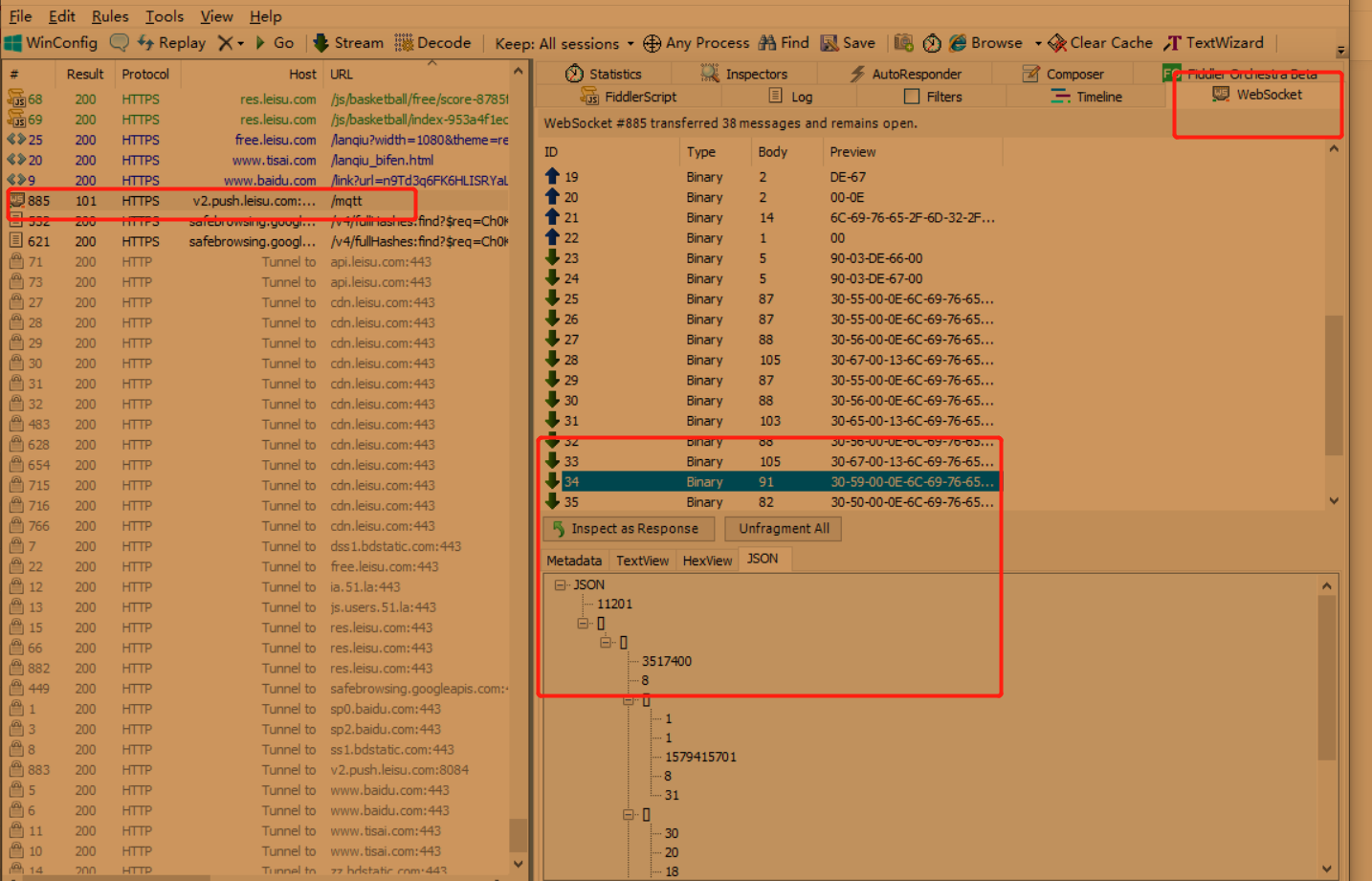Click the Go resume button
The width and height of the screenshot is (1372, 881).
(275, 43)
